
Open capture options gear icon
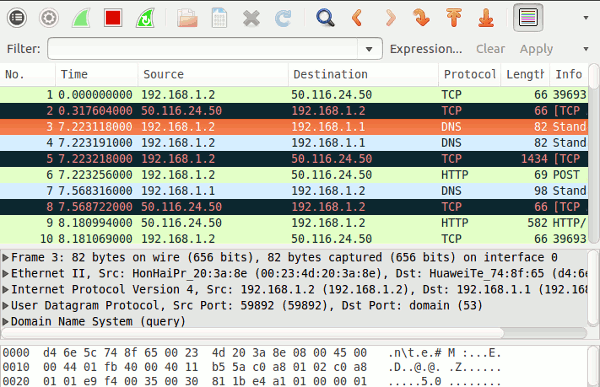(x=49, y=18)
